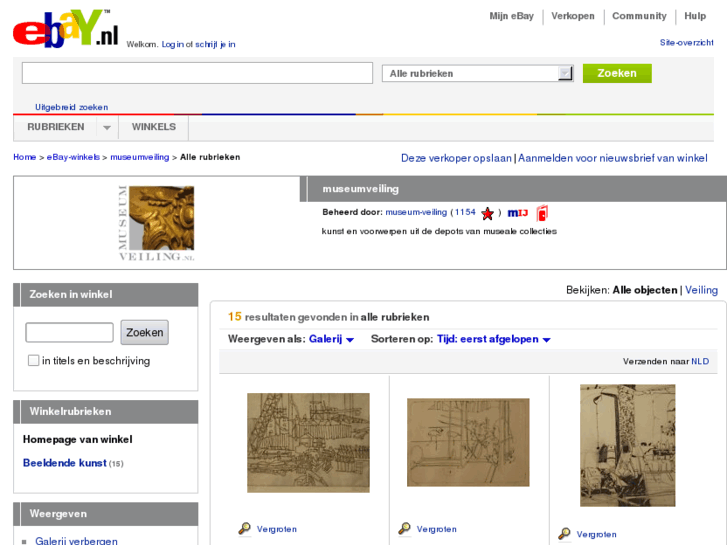This screenshot has height=545, width=727.
Task: Open 'Verkopen' in top navigation
Action: [x=573, y=16]
